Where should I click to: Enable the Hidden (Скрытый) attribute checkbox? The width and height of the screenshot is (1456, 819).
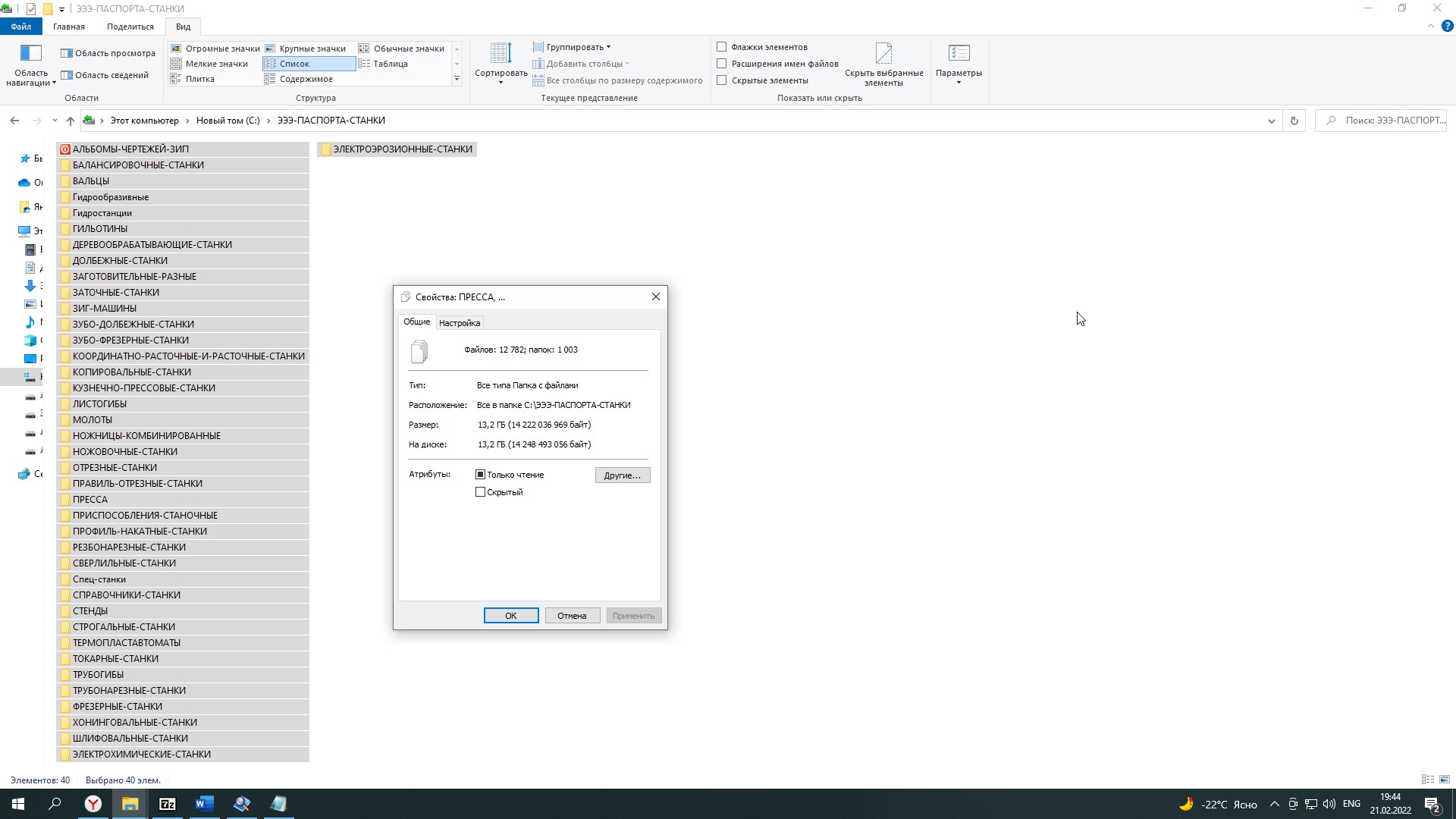(x=480, y=492)
